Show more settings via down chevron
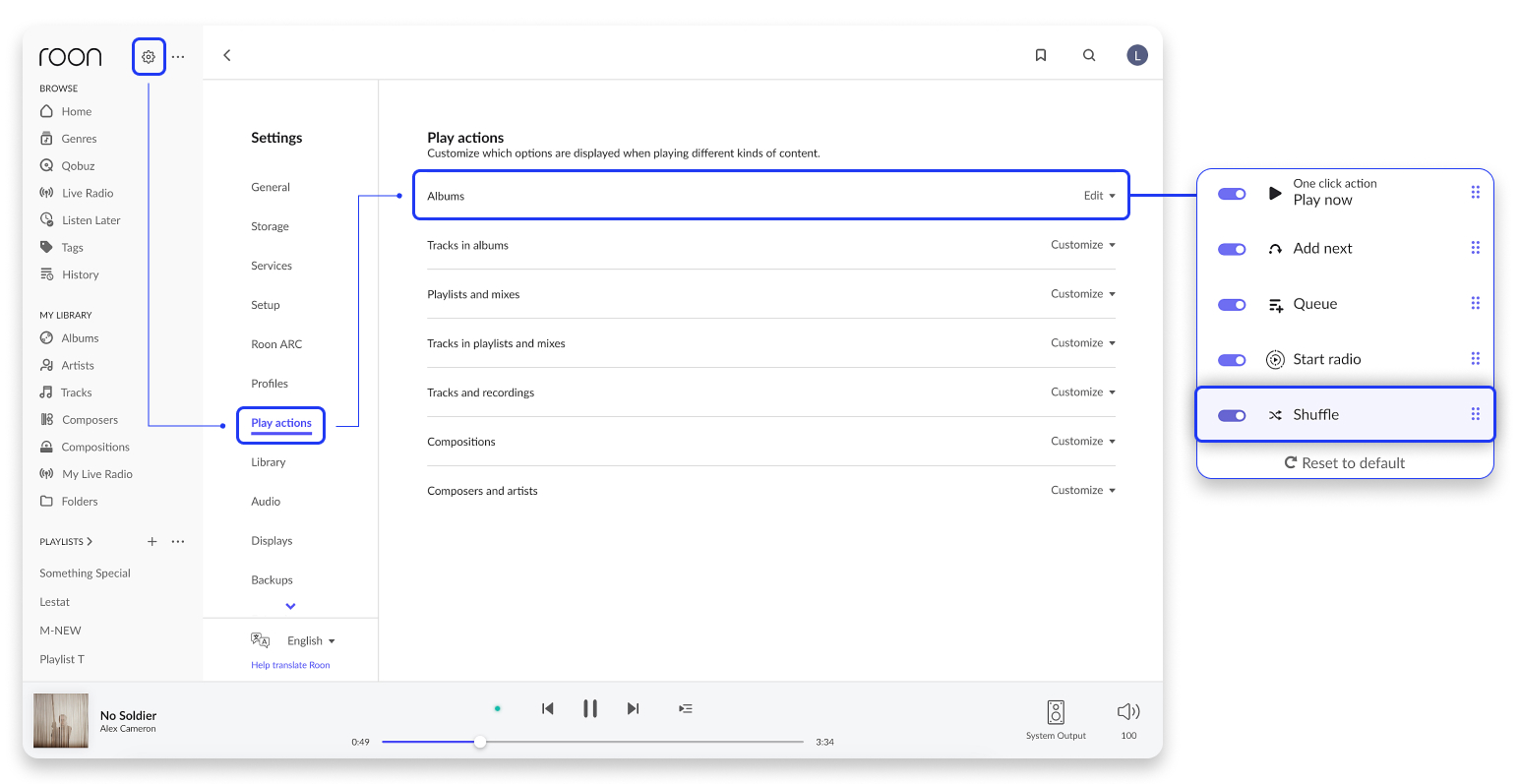The width and height of the screenshot is (1519, 784). 290,606
